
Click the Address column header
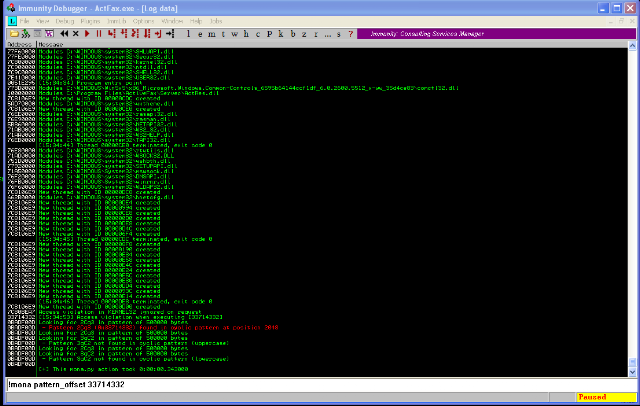coord(21,44)
